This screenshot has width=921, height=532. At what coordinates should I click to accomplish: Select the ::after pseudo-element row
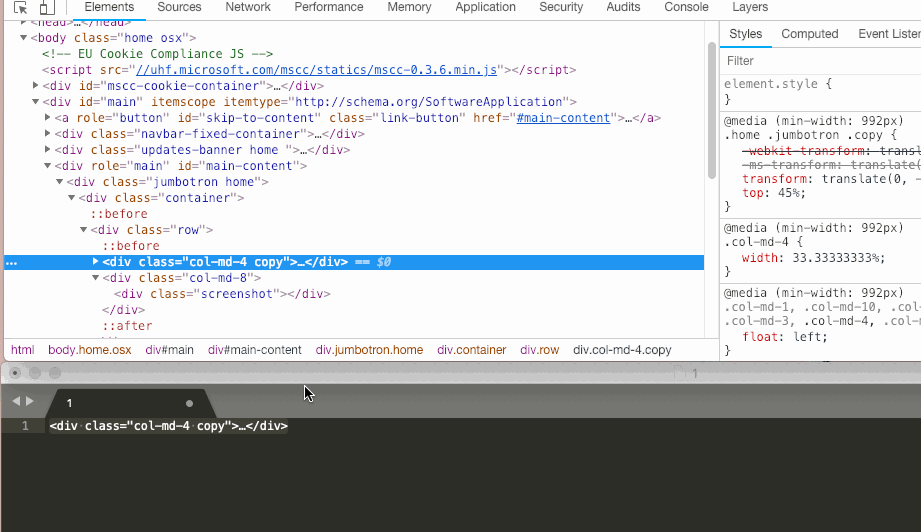(x=127, y=326)
